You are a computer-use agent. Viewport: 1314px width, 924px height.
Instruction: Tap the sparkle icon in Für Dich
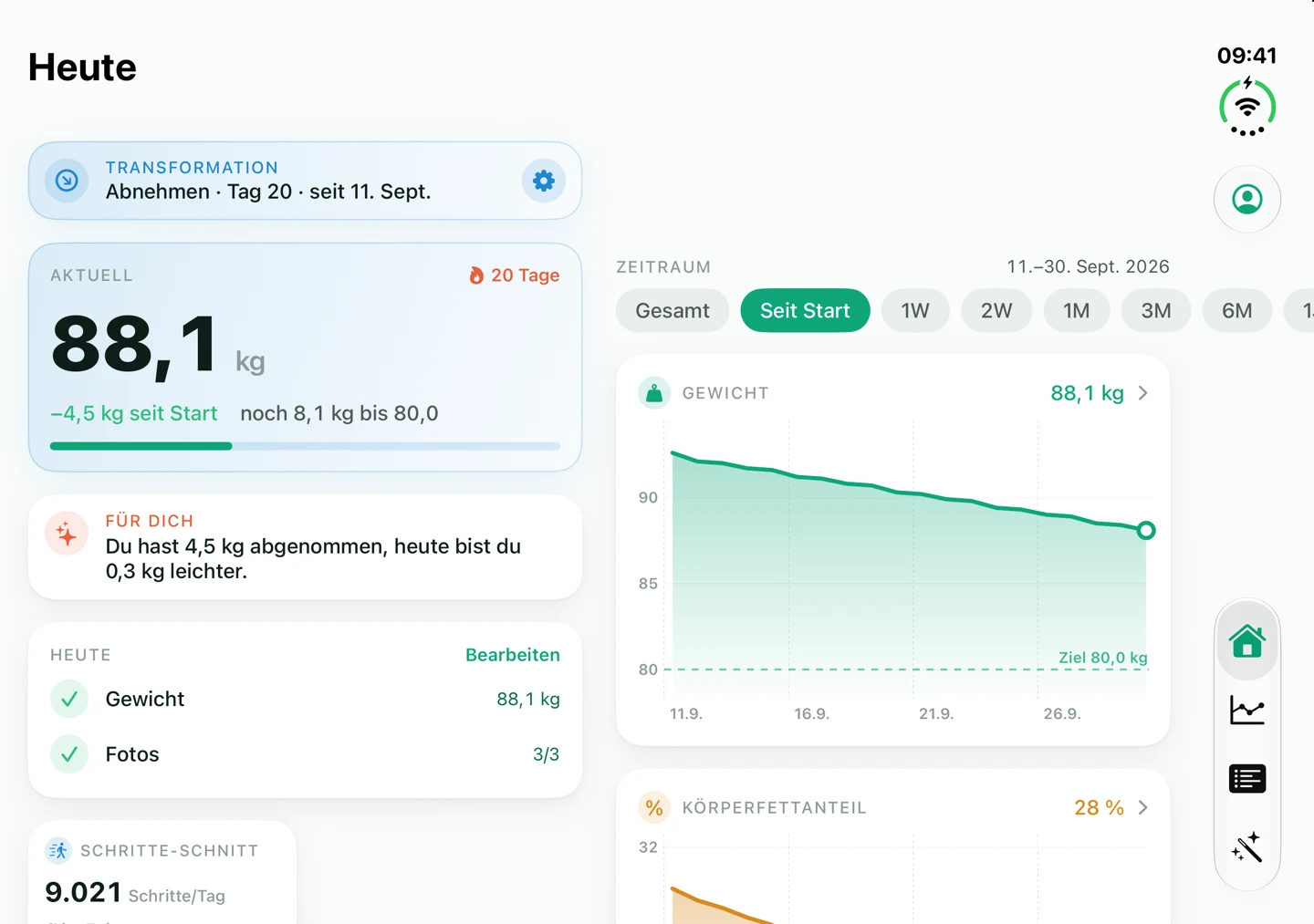(x=67, y=534)
